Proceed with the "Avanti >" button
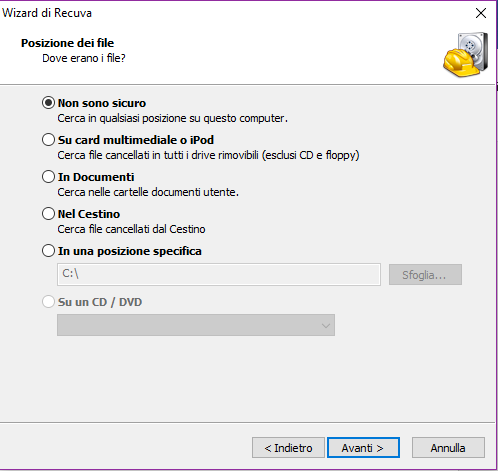The height and width of the screenshot is (471, 498). coord(363,448)
